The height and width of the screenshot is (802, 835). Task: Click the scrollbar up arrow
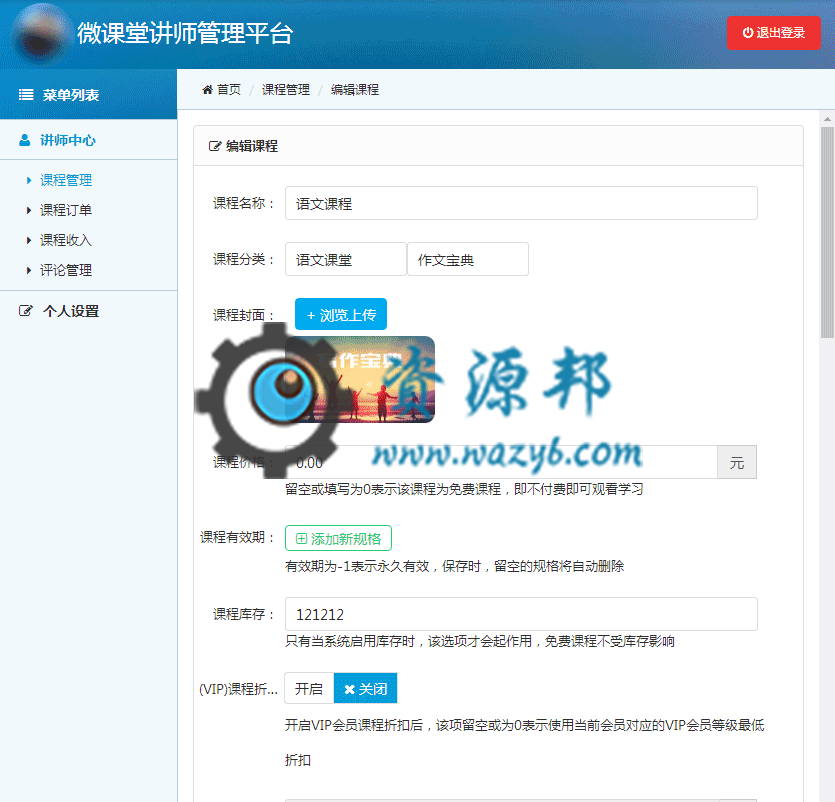827,119
